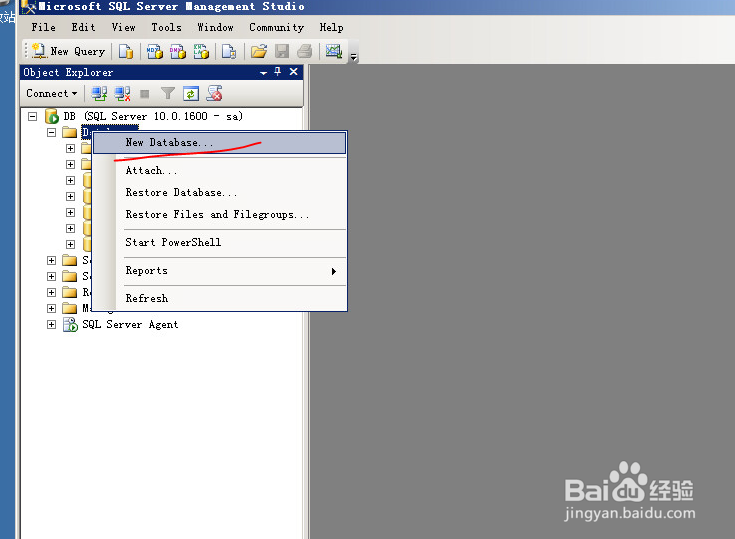Click Connect Object Explorer icon

[99, 94]
